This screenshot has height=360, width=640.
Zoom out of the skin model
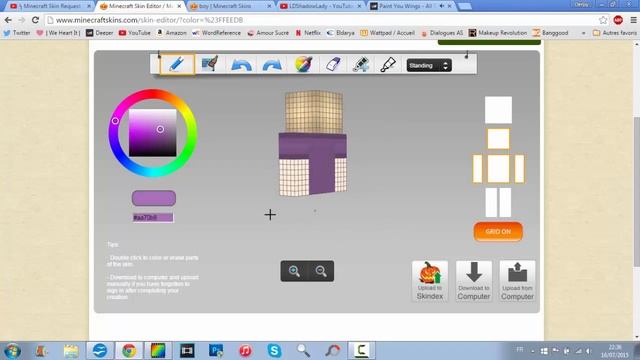321,271
